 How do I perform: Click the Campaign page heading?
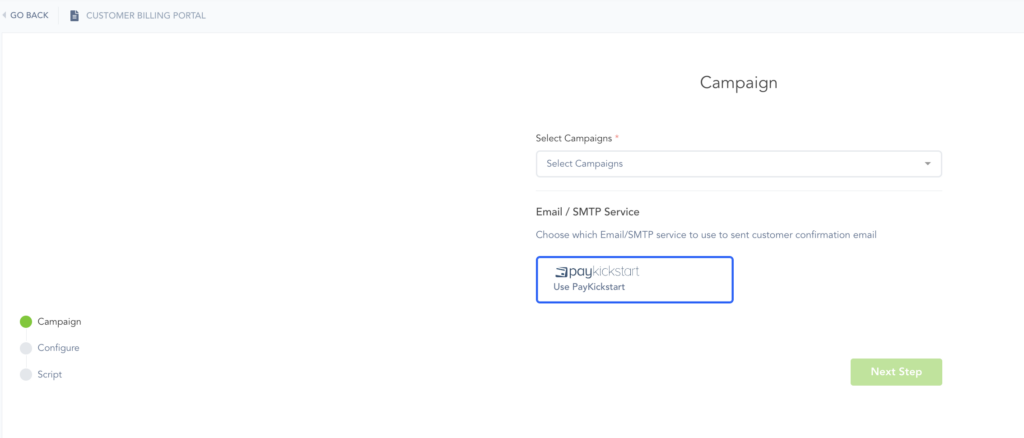[738, 83]
